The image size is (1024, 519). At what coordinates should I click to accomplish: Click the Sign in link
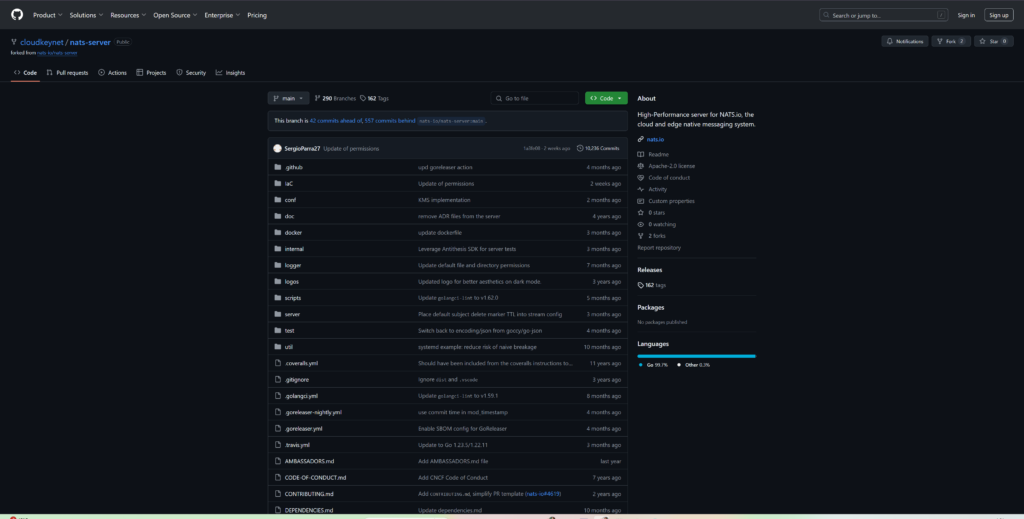click(966, 15)
